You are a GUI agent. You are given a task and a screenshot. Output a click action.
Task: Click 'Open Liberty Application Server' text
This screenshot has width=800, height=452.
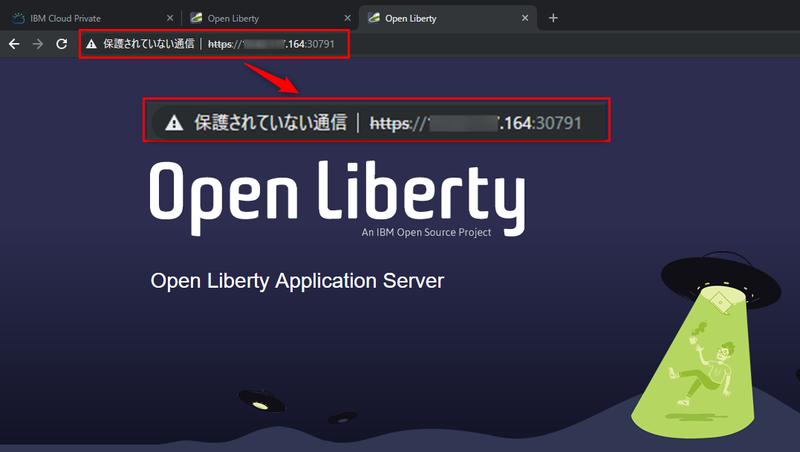pyautogui.click(x=297, y=281)
